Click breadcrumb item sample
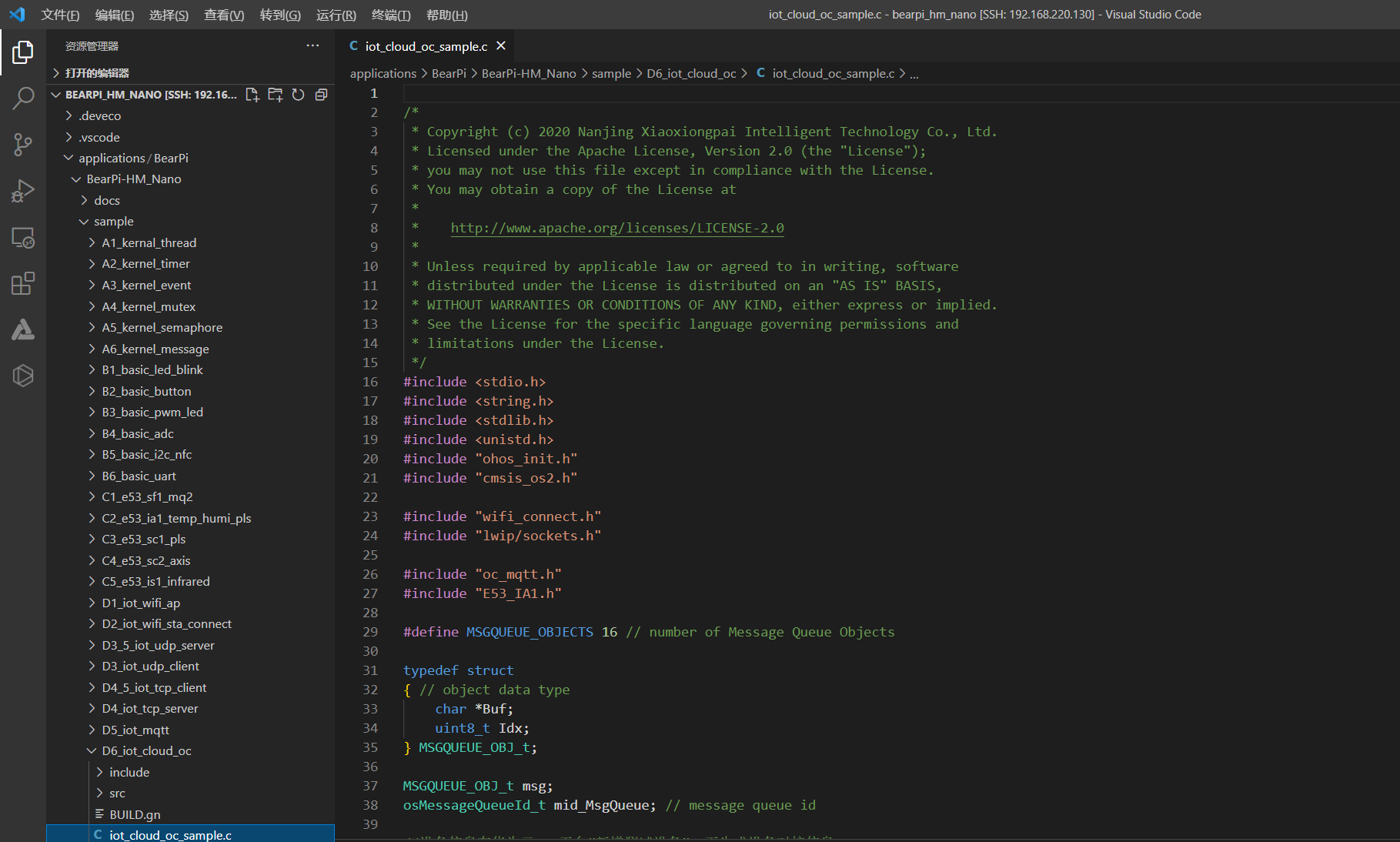 (x=611, y=73)
